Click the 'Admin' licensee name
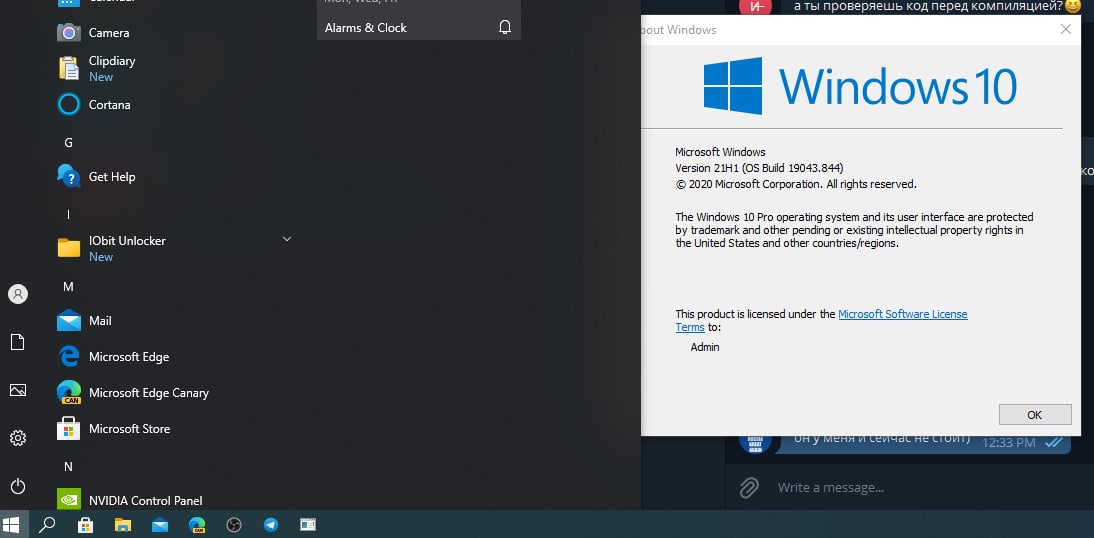The height and width of the screenshot is (538, 1094). click(x=705, y=347)
